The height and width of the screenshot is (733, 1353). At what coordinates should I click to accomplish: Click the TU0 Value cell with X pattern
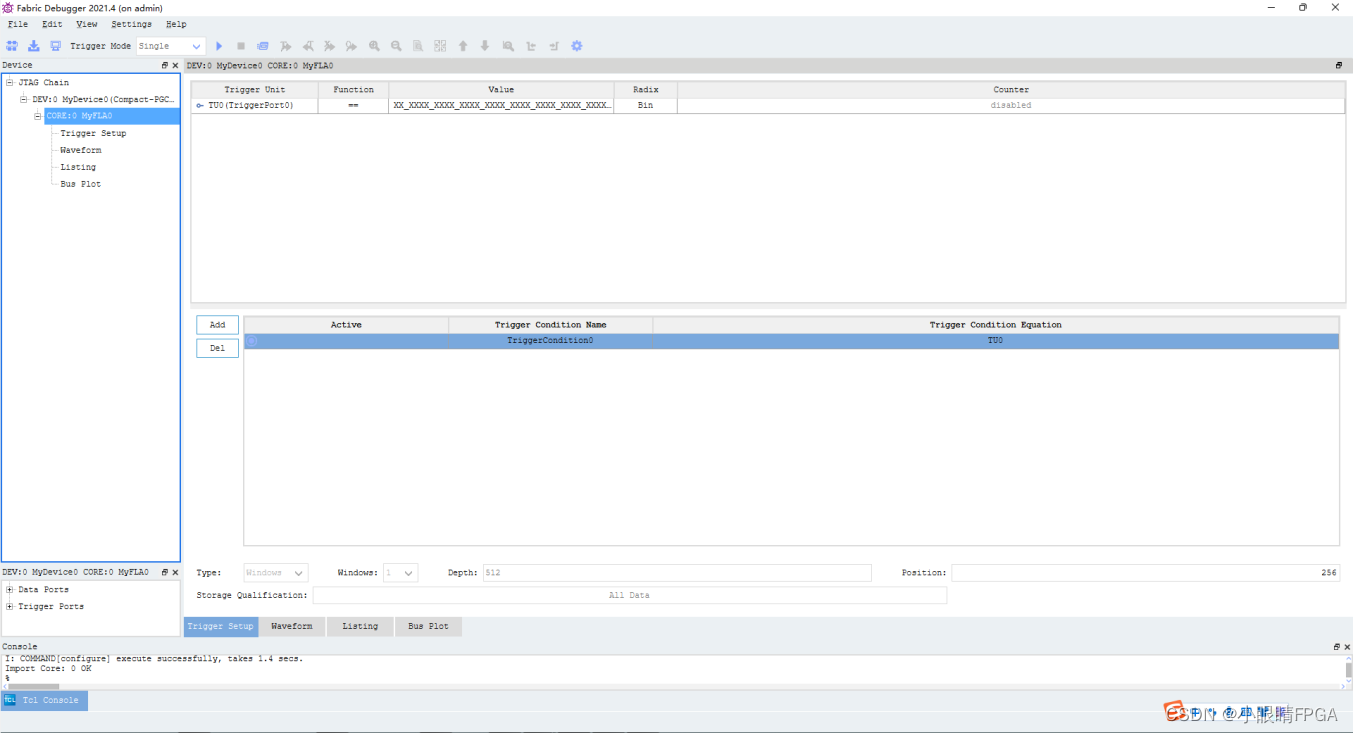point(501,105)
